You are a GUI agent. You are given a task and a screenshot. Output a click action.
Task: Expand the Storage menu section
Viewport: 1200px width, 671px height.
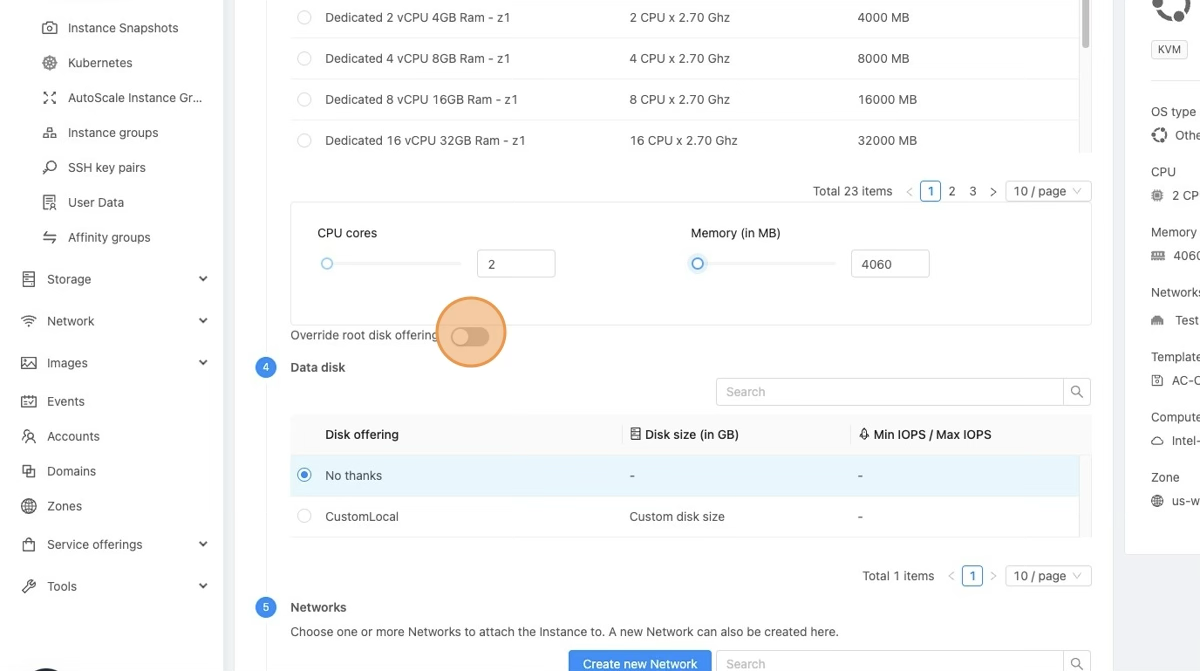coord(114,280)
